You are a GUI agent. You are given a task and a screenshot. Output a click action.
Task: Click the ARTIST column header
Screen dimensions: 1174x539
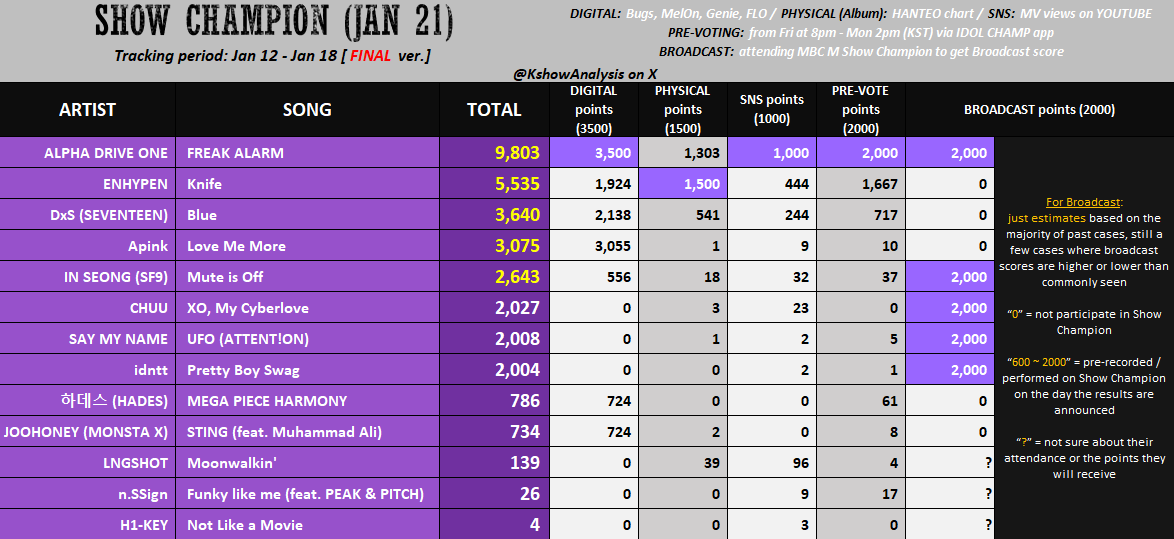coord(88,109)
